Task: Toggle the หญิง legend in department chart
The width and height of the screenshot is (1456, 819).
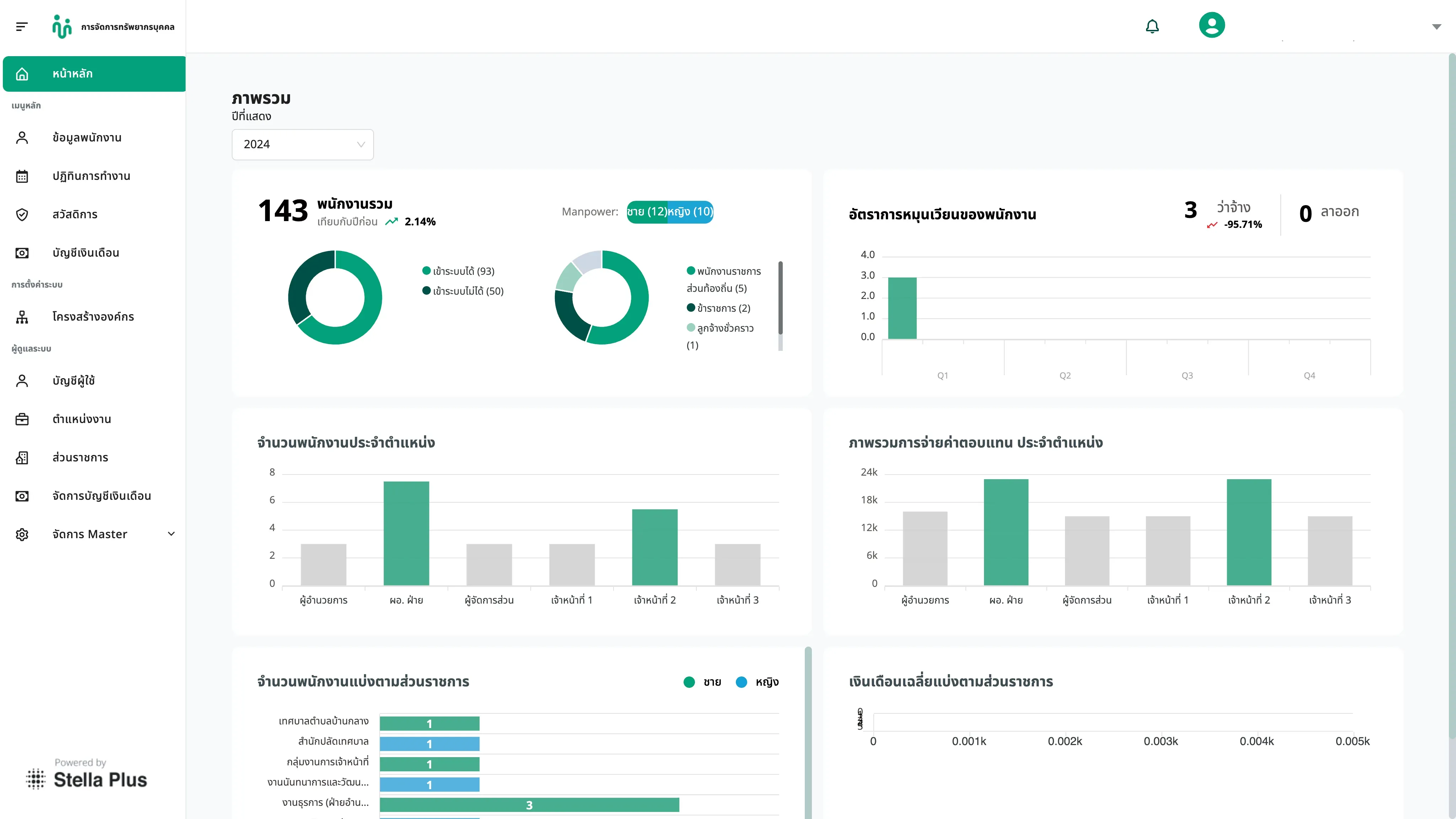Action: tap(758, 682)
